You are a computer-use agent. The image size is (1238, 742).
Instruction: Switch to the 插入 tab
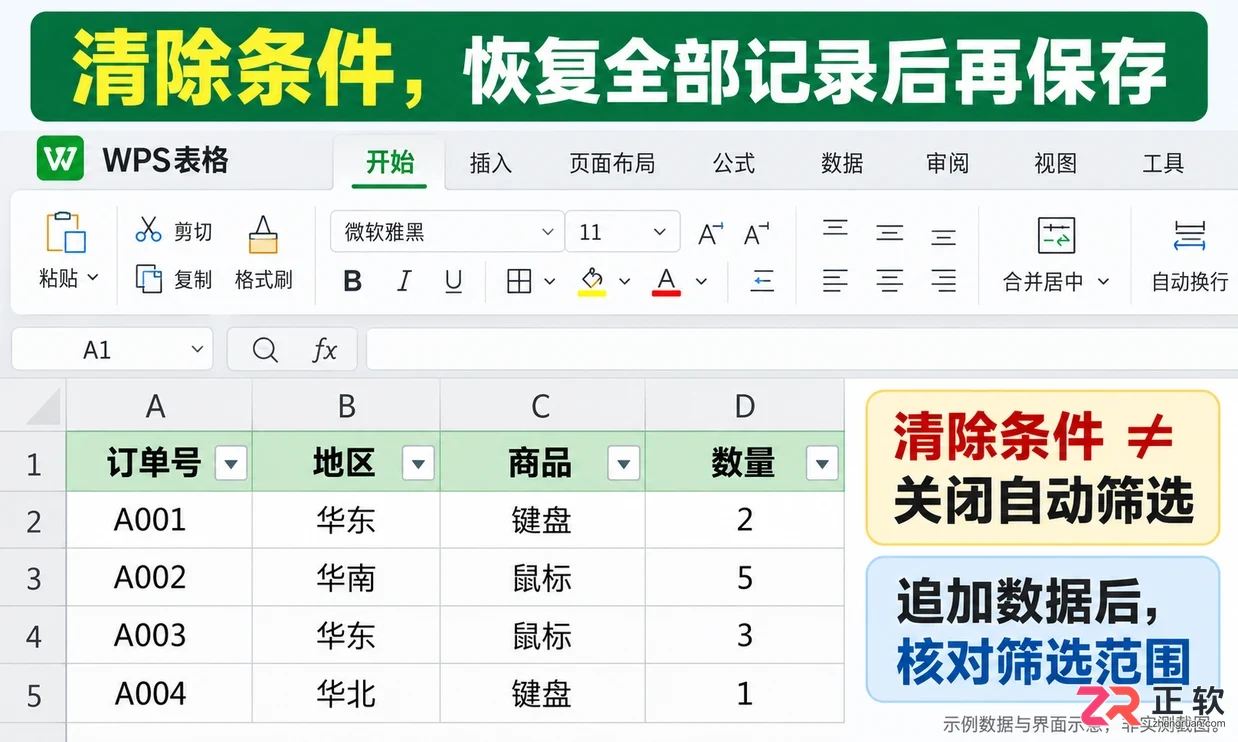491,163
